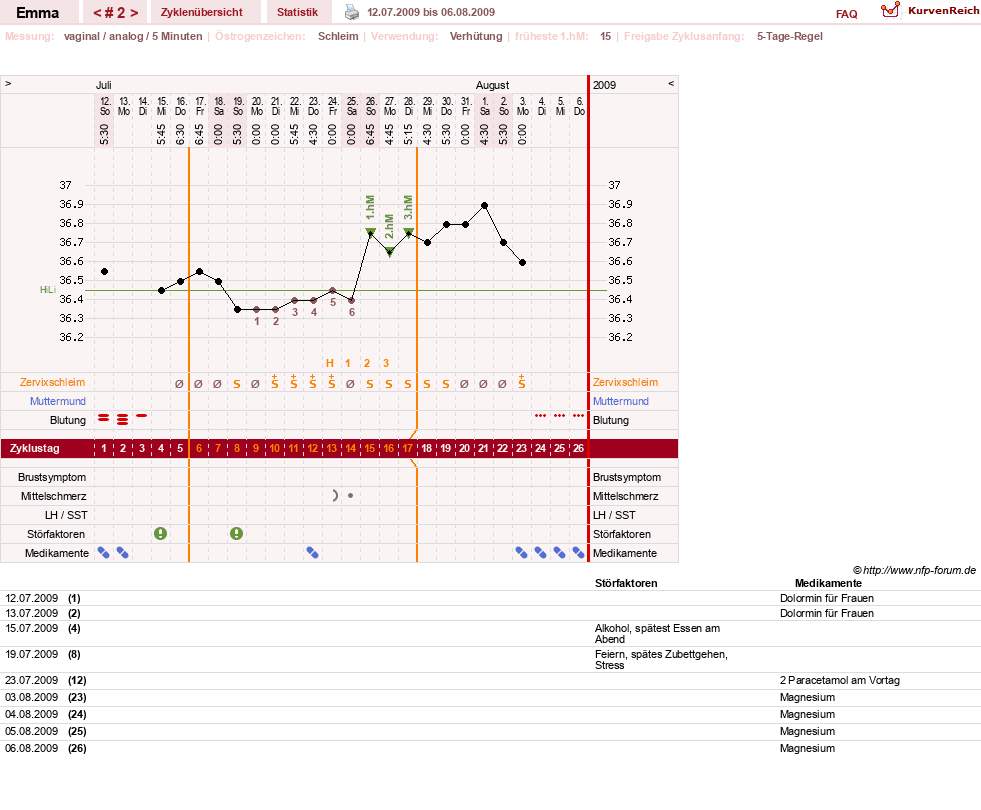Click '2 Paracetamol am Vortag' entry
Screen dimensions: 981x810
pos(840,681)
